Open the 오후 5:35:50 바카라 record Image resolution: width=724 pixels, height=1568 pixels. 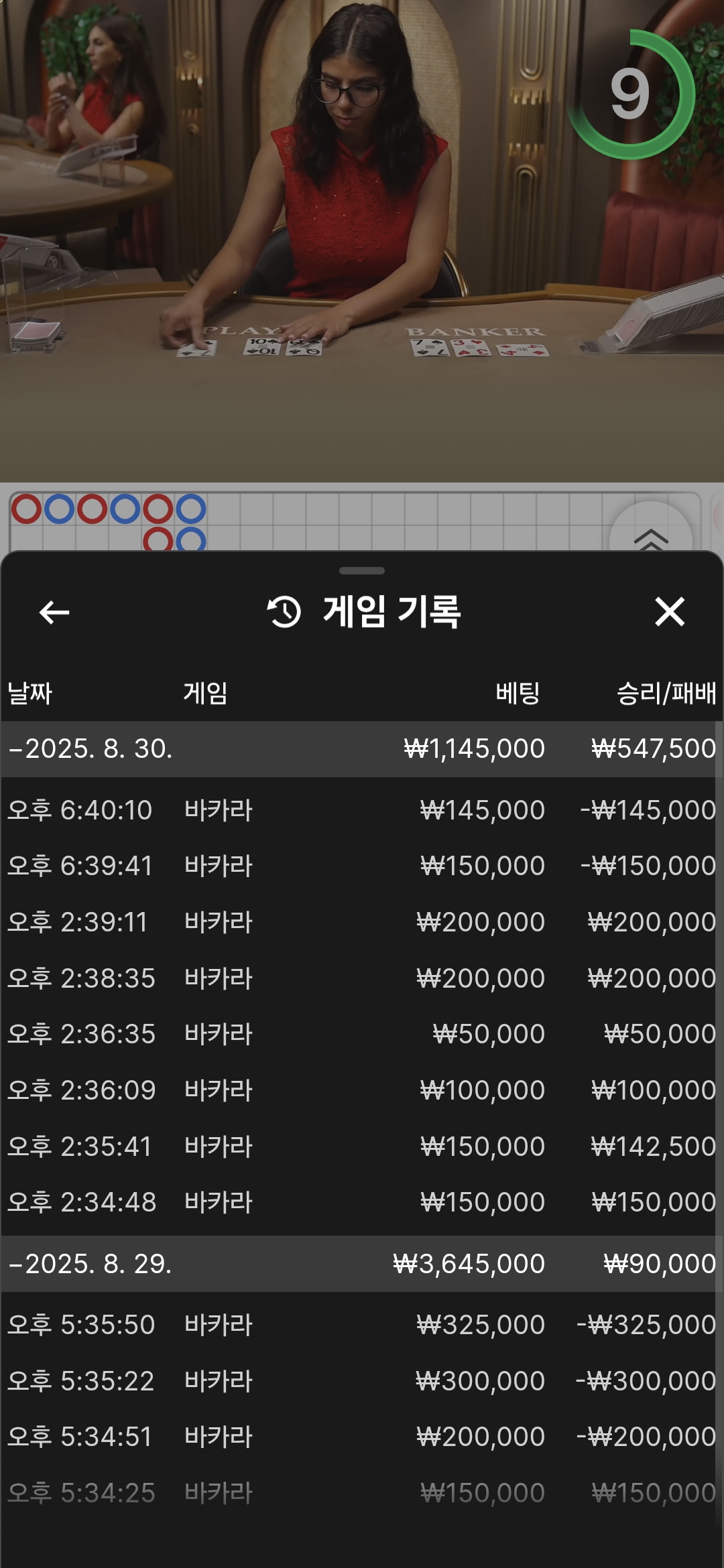point(362,1325)
